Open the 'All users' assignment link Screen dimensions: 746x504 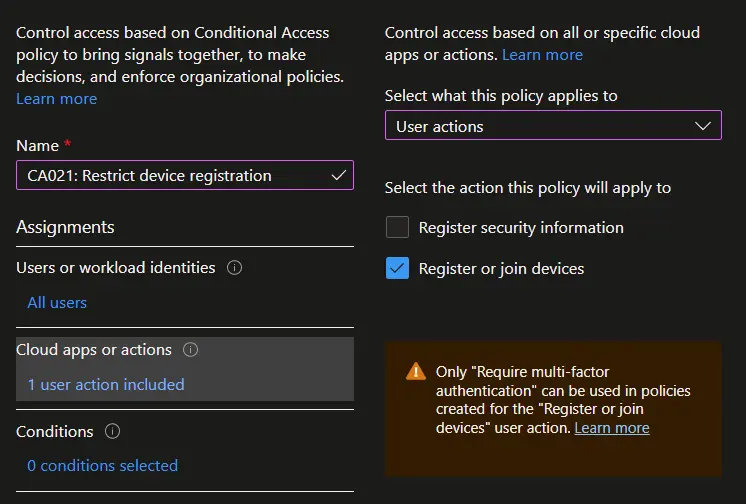click(x=57, y=302)
